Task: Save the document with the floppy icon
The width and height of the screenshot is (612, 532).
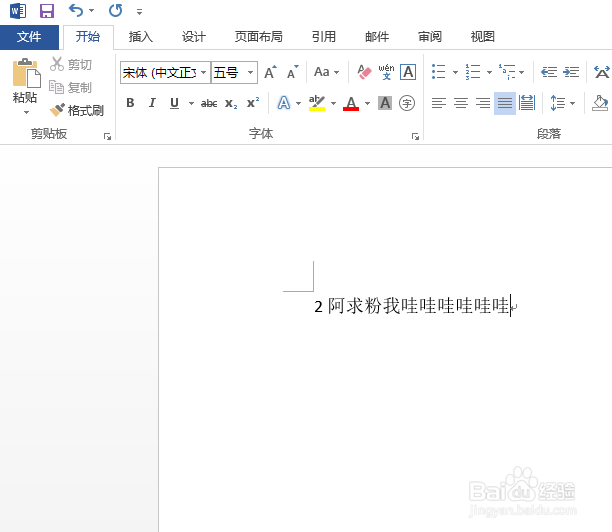Action: pyautogui.click(x=47, y=11)
